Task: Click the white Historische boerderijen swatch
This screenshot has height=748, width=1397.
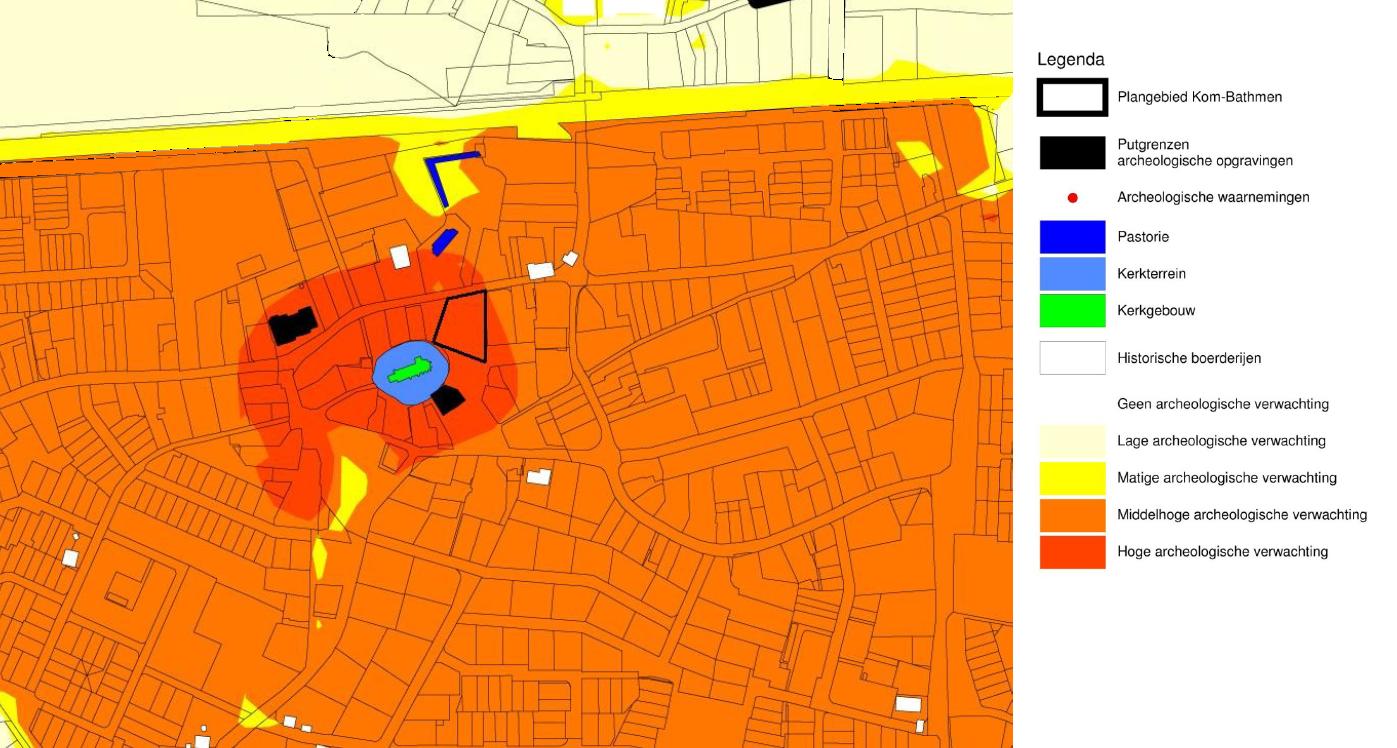Action: click(x=1072, y=358)
